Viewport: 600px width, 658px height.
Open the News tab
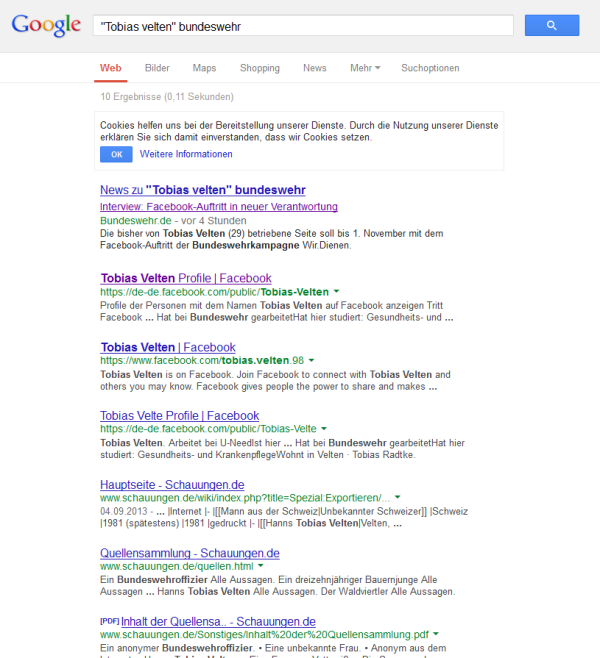(x=315, y=68)
